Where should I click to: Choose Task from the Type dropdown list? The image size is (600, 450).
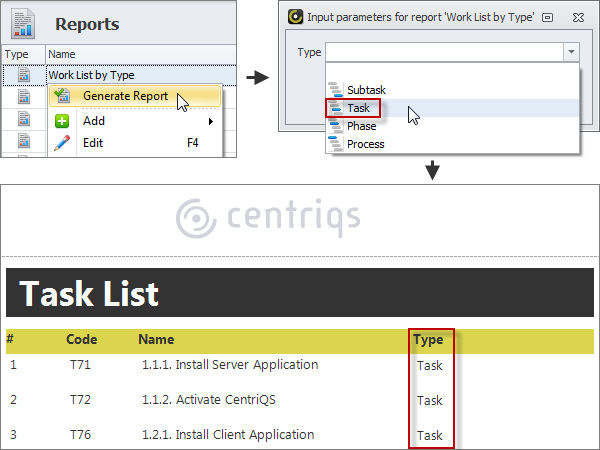click(359, 108)
